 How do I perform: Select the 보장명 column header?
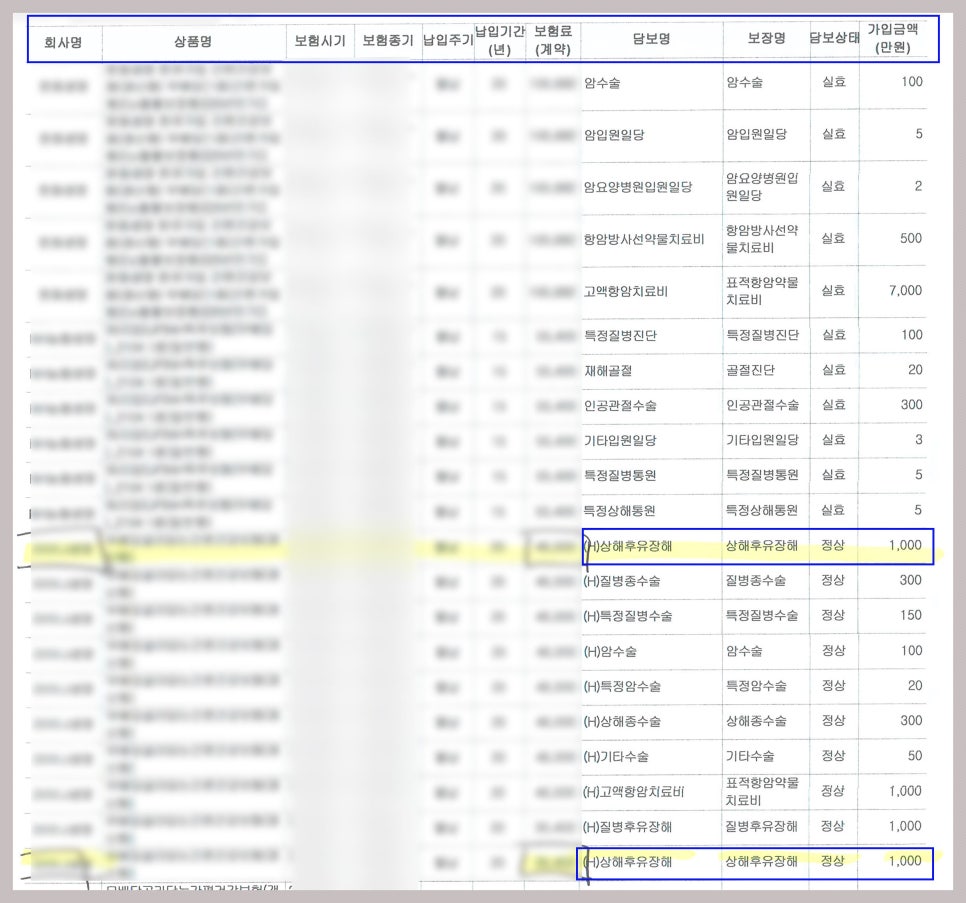click(766, 40)
